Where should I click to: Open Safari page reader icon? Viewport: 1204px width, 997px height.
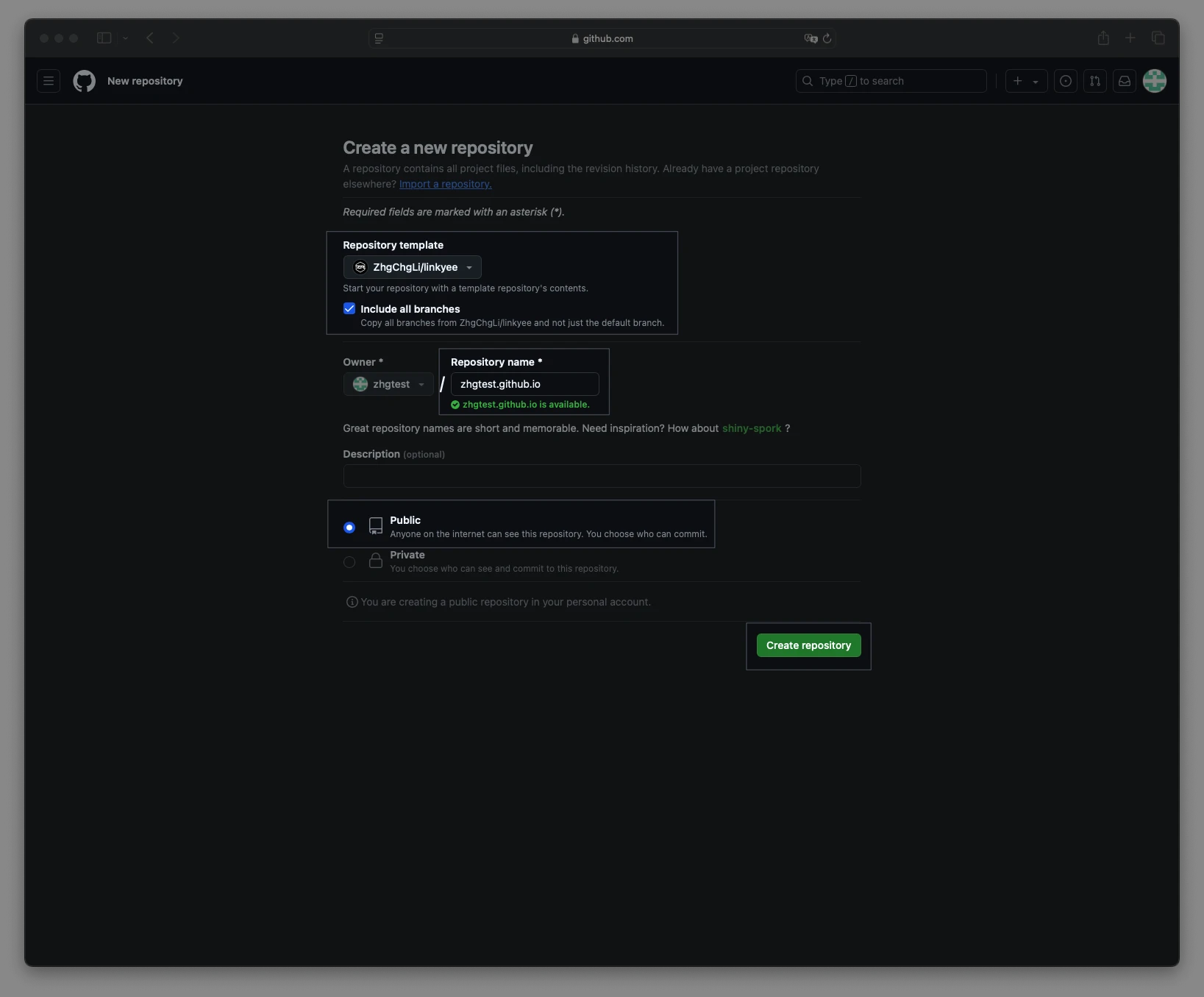[379, 38]
